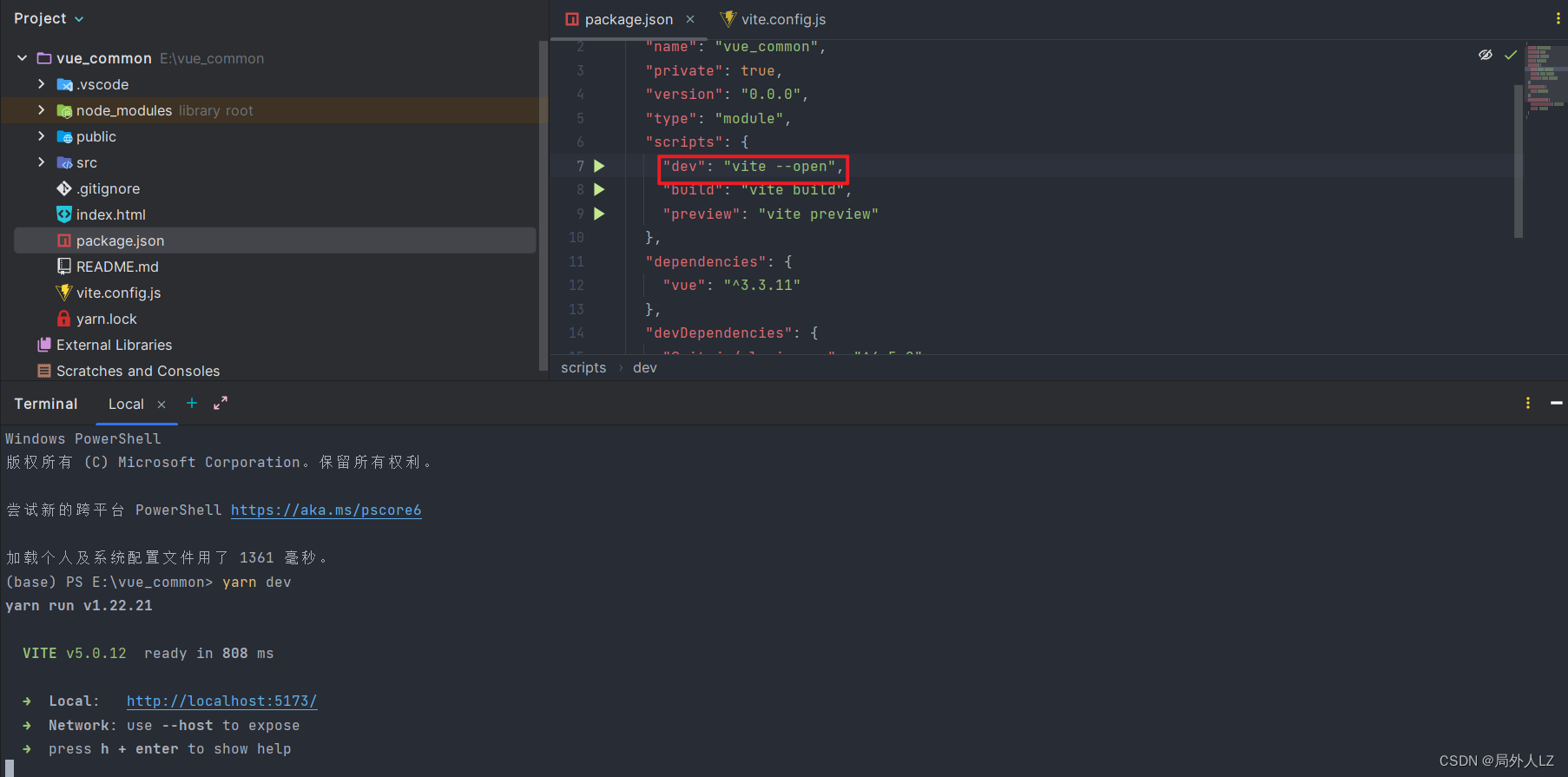Open the Project view dropdown
This screenshot has width=1568, height=777.
(x=49, y=18)
